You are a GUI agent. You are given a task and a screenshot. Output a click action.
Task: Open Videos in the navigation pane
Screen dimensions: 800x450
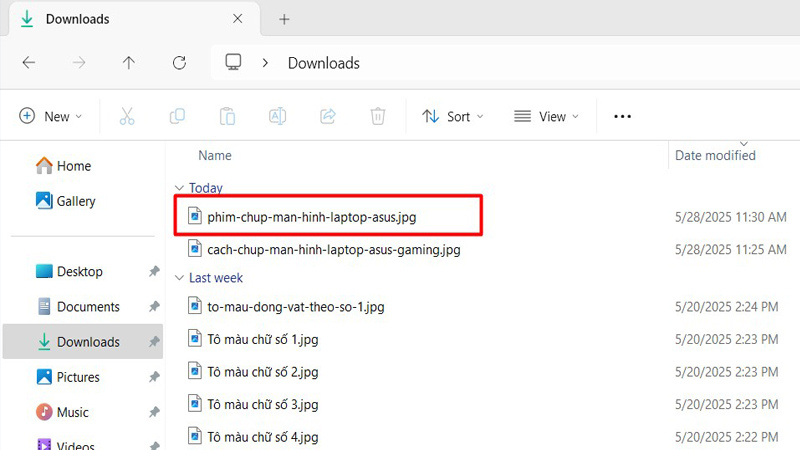(66, 445)
